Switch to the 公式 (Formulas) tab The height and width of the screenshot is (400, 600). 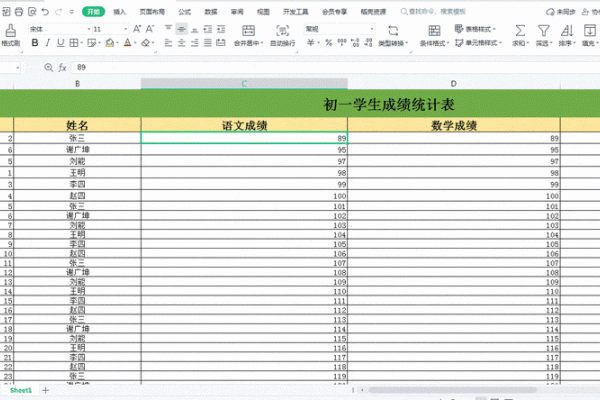pos(184,12)
